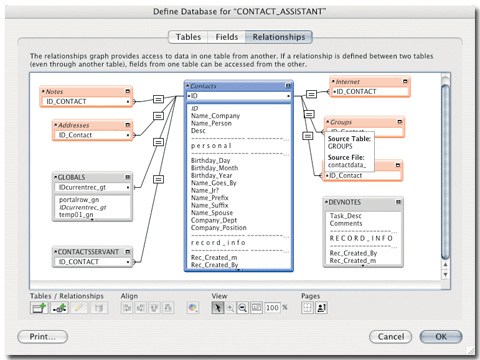
Task: Click the Rec_Created_By field in DEVNOTES
Action: [x=353, y=253]
